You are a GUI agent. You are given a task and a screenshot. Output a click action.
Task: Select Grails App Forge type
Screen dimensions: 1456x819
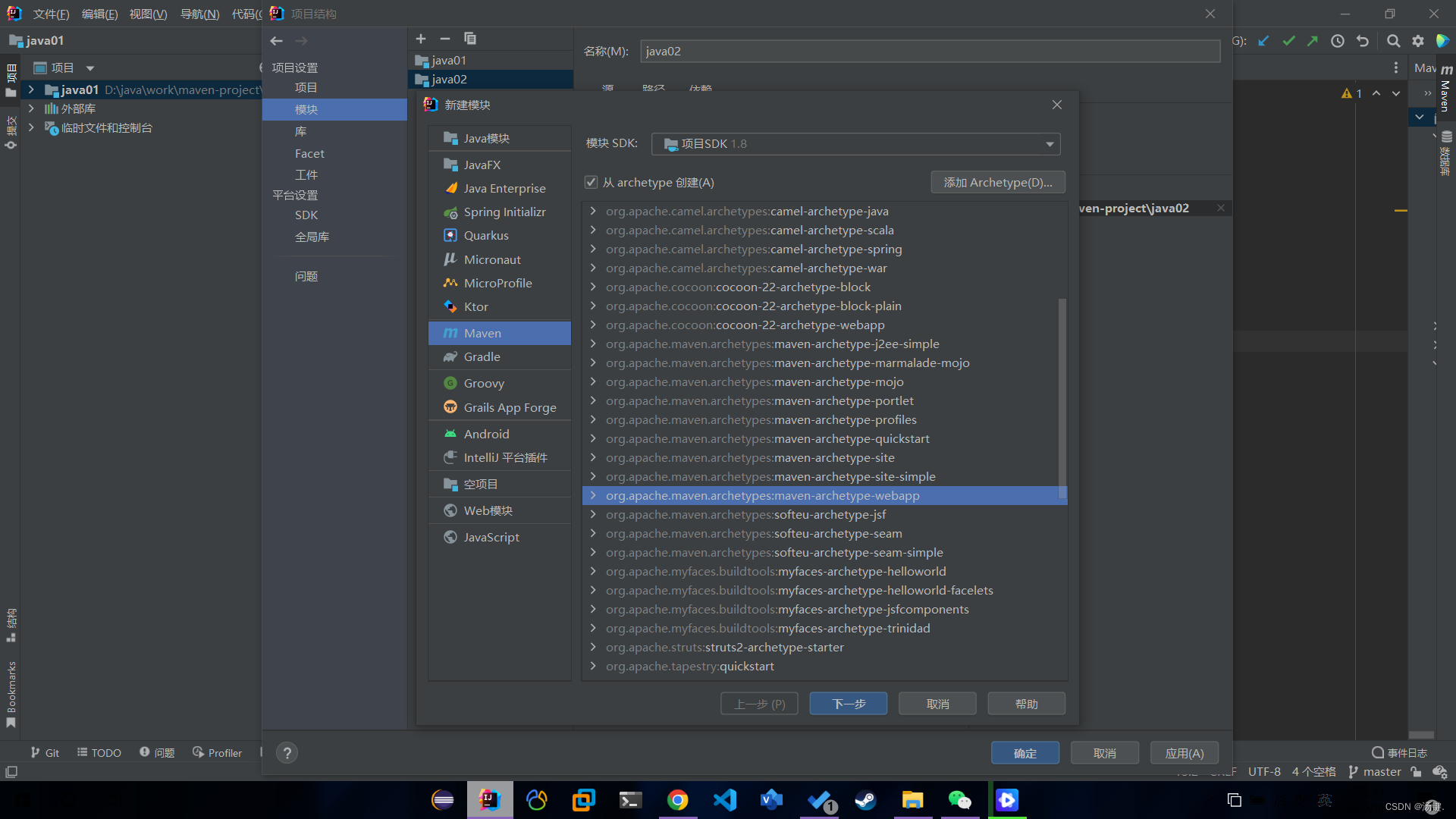[500, 407]
